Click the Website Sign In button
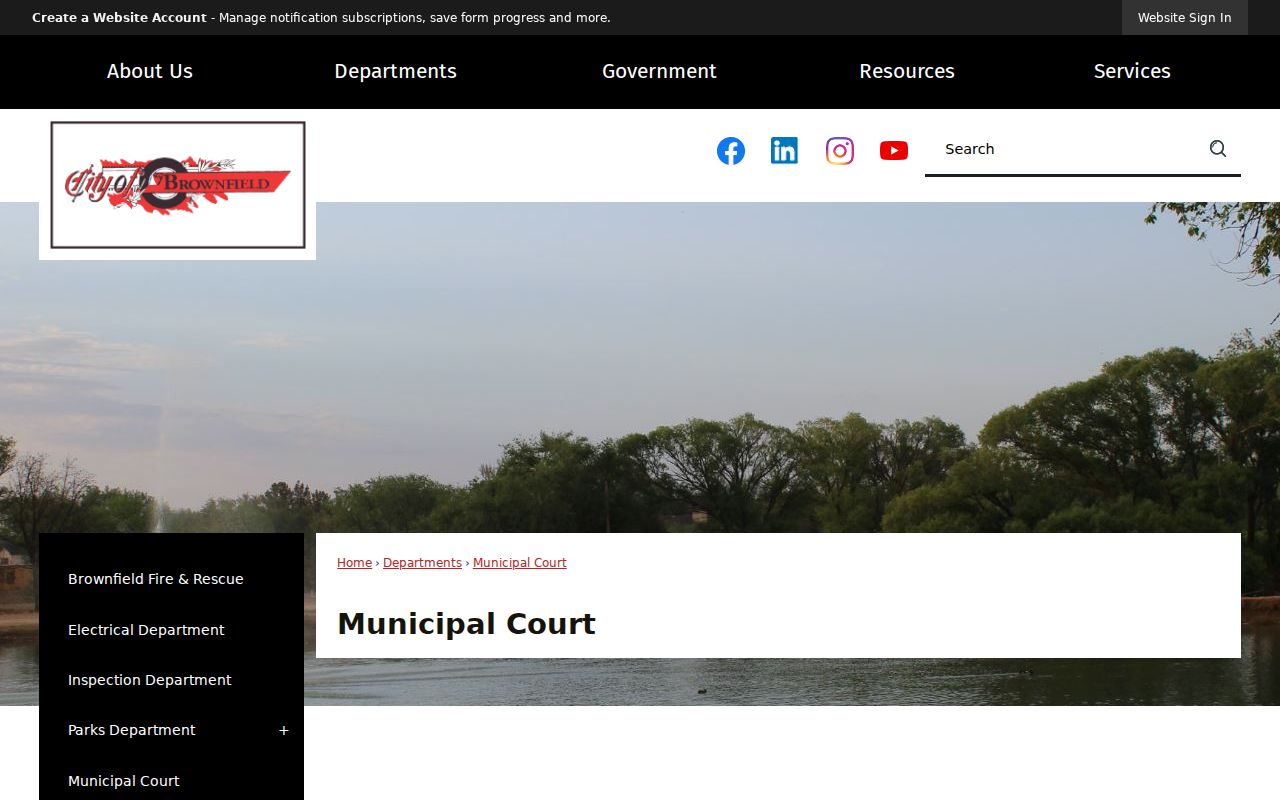 [1185, 18]
